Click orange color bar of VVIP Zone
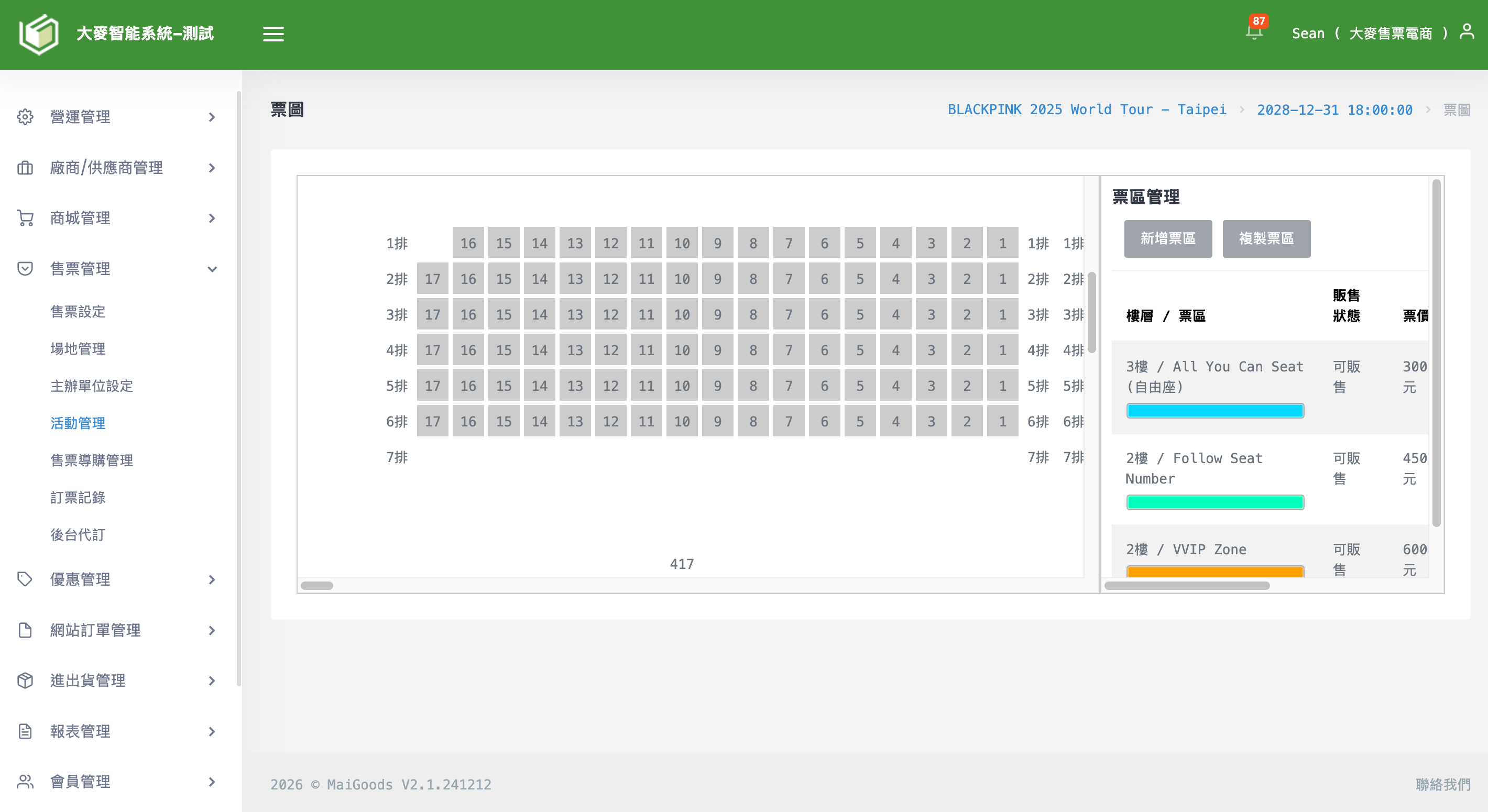 coord(1215,571)
